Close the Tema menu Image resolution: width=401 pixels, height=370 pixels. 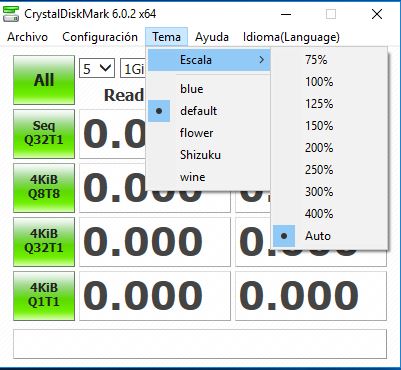point(166,37)
